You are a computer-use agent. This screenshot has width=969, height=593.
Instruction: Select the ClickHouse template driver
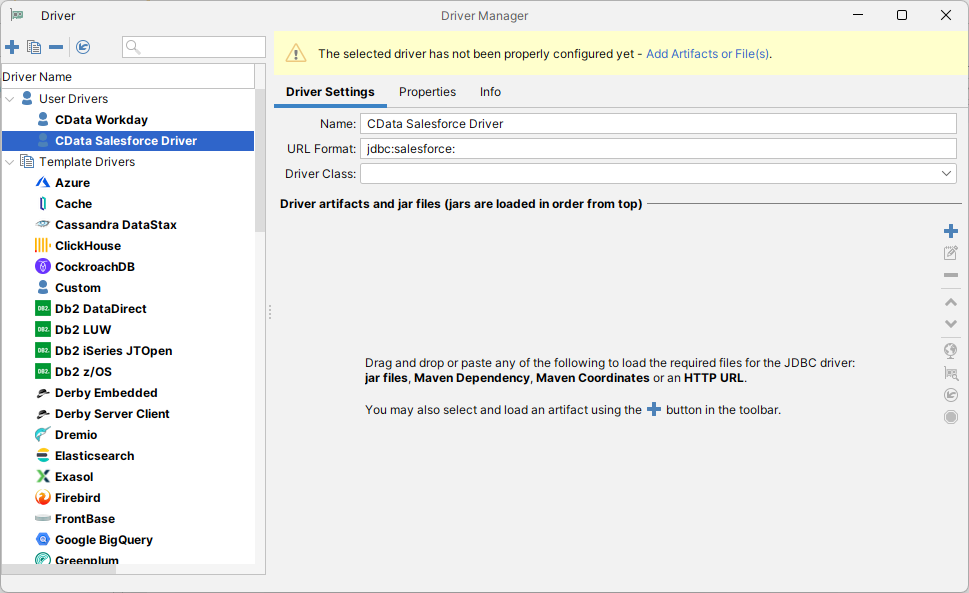pyautogui.click(x=88, y=246)
